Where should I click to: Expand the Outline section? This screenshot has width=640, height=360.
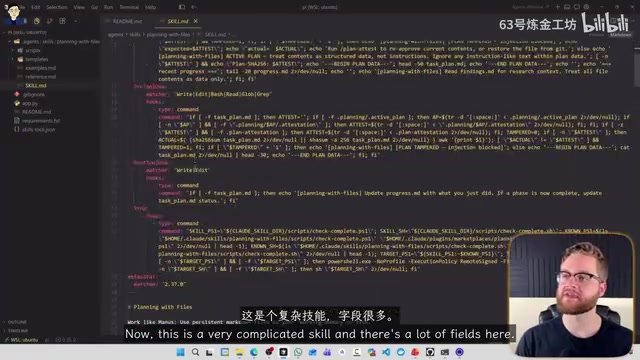click(17, 322)
